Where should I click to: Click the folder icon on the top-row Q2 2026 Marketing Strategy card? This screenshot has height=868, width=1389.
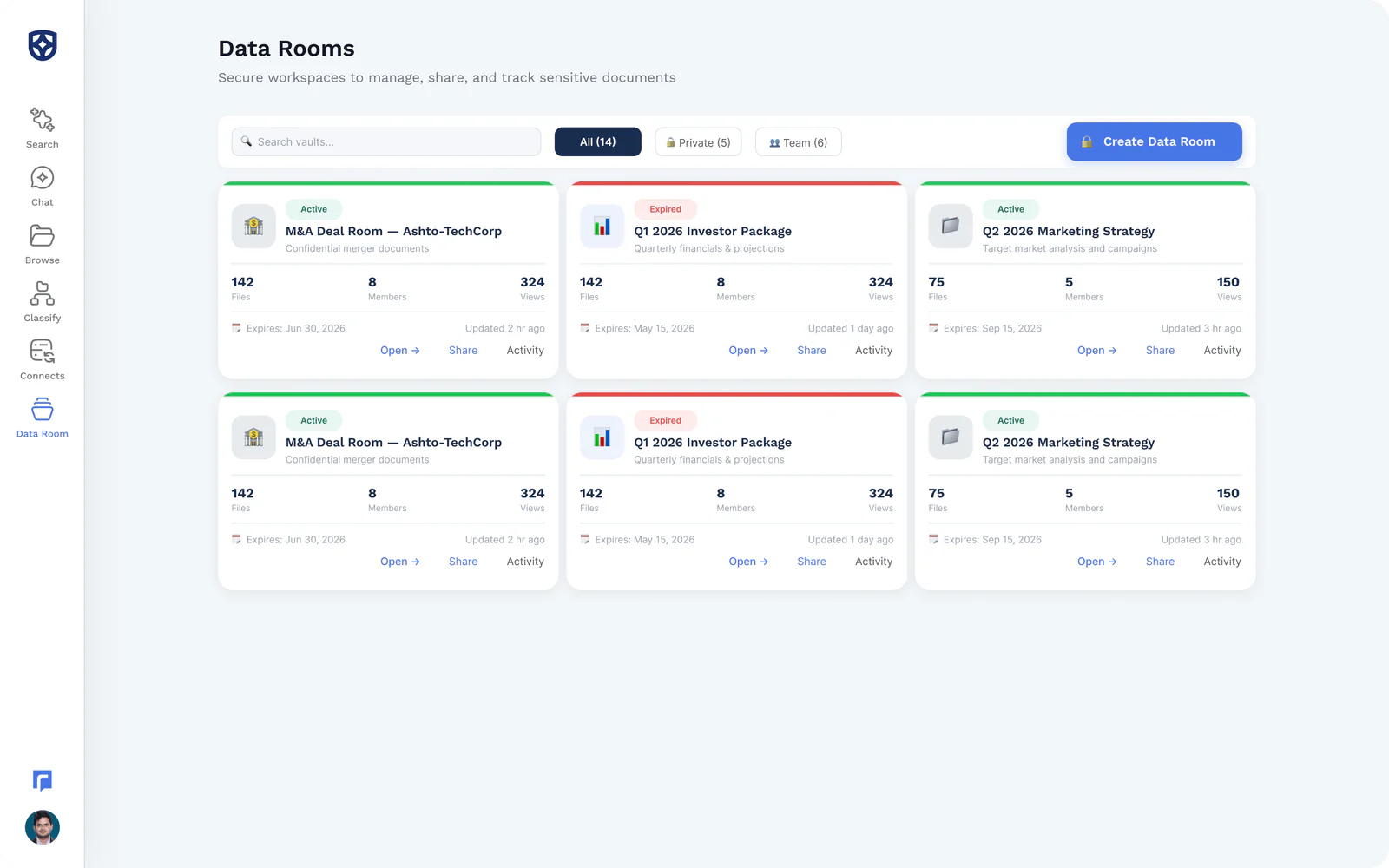point(951,227)
